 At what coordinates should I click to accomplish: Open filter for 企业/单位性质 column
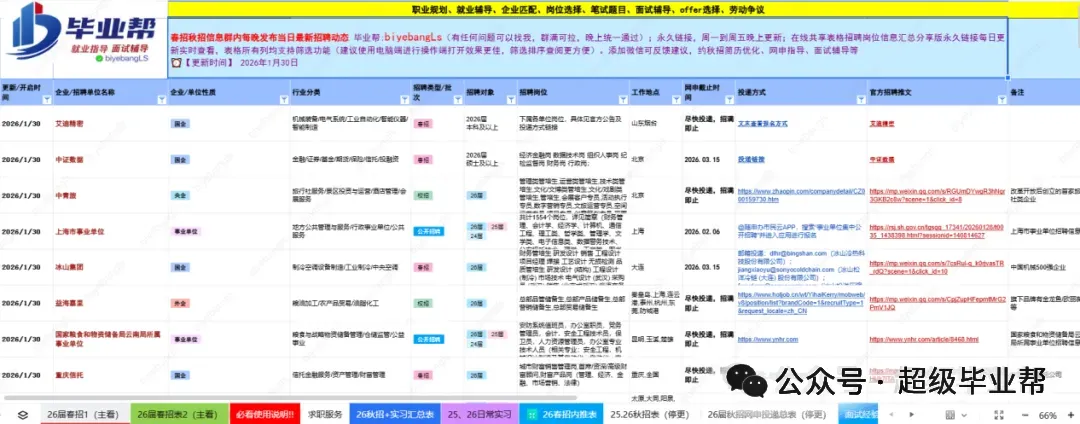pyautogui.click(x=283, y=100)
